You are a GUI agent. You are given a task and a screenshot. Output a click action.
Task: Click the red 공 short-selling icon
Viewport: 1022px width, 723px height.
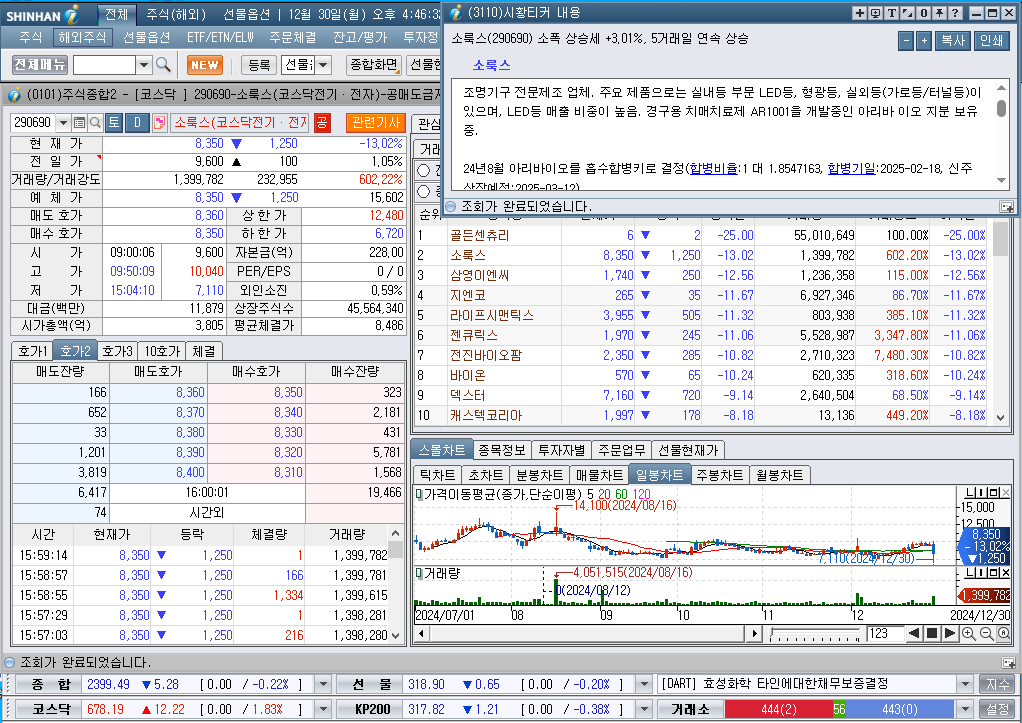click(322, 123)
